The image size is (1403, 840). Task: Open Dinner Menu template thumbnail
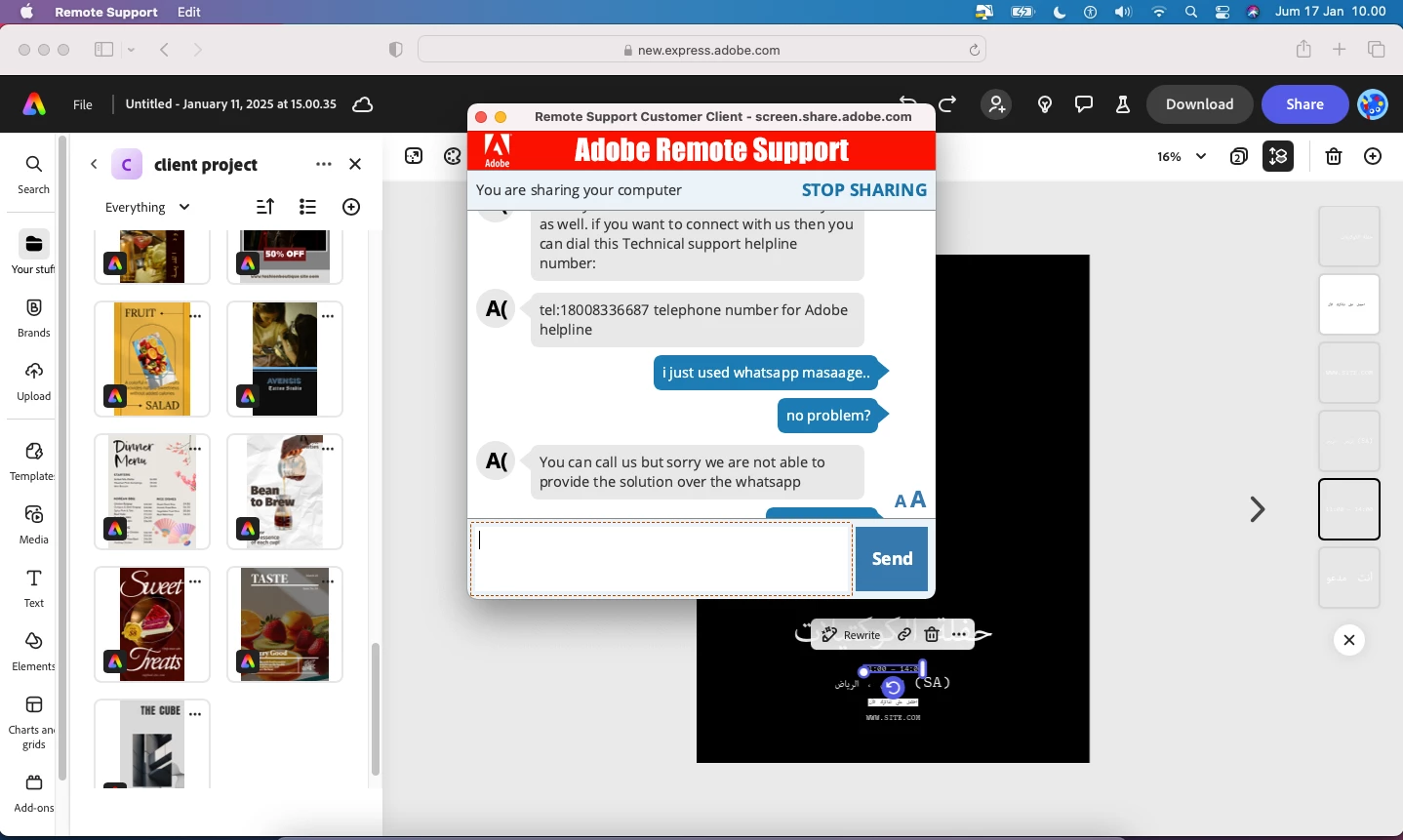(152, 492)
